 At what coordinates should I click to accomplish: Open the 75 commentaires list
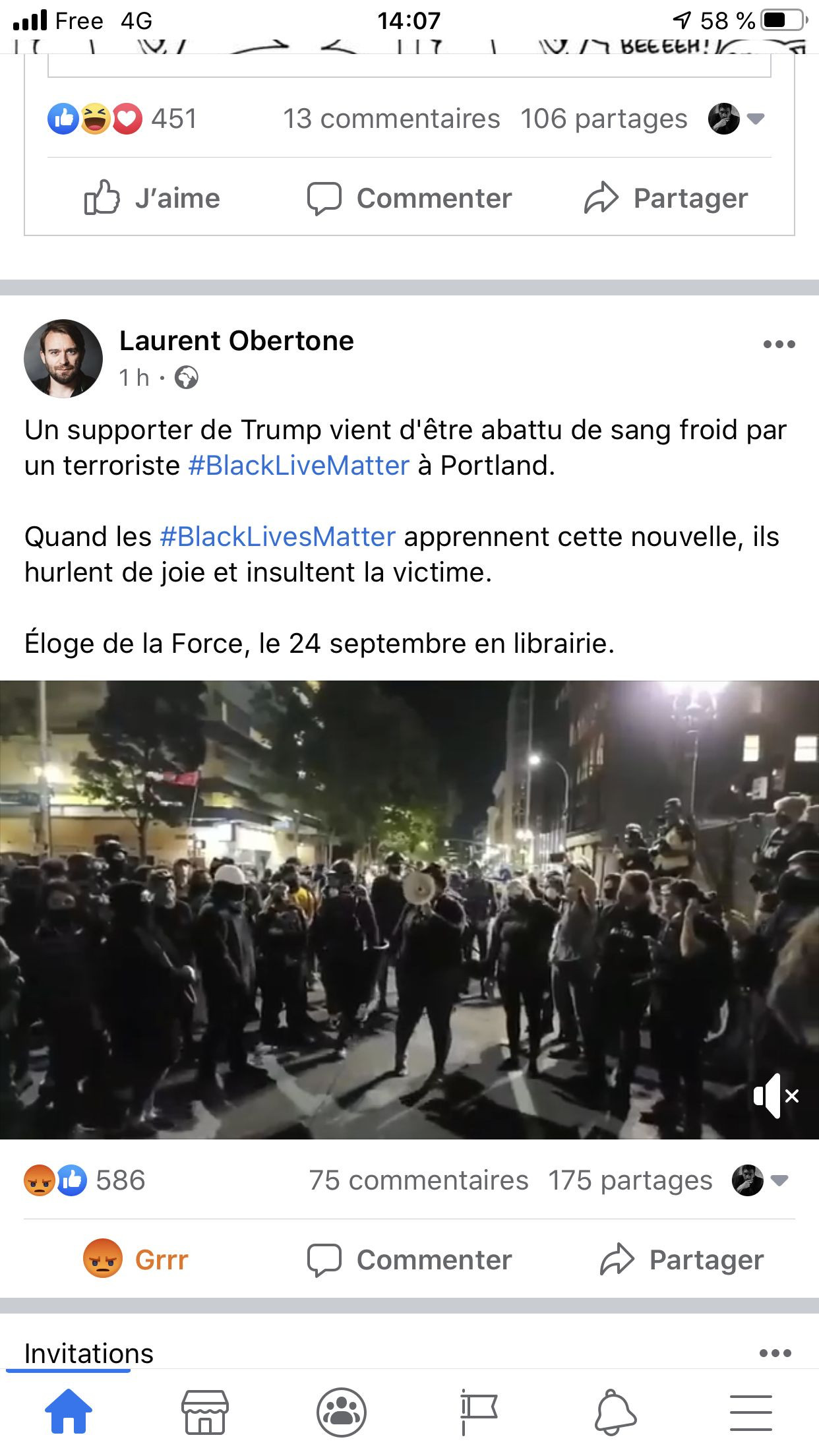pyautogui.click(x=419, y=1180)
